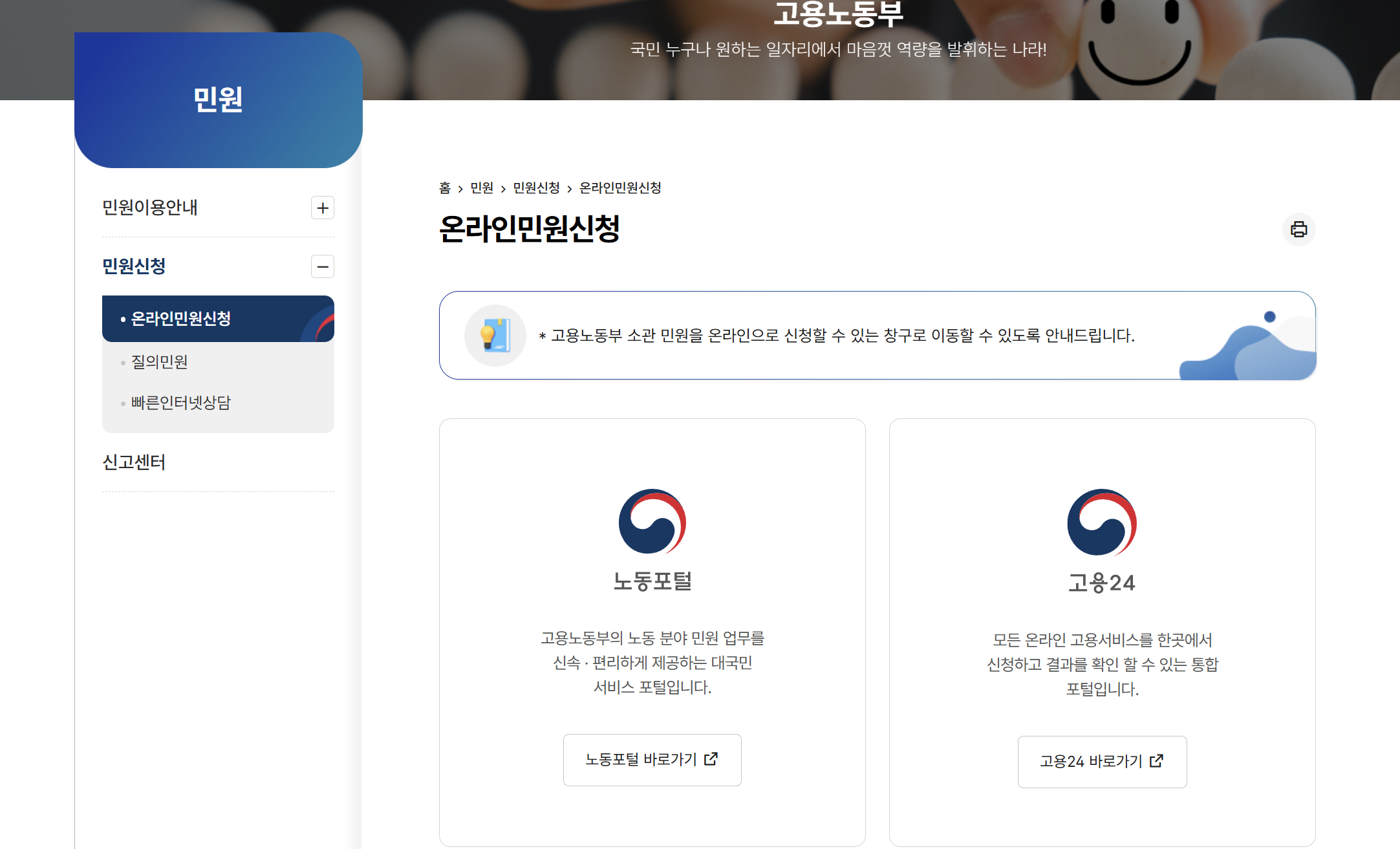Viewport: 1400px width, 849px height.
Task: Open 민원이용안내 sidebar menu
Action: (x=150, y=208)
